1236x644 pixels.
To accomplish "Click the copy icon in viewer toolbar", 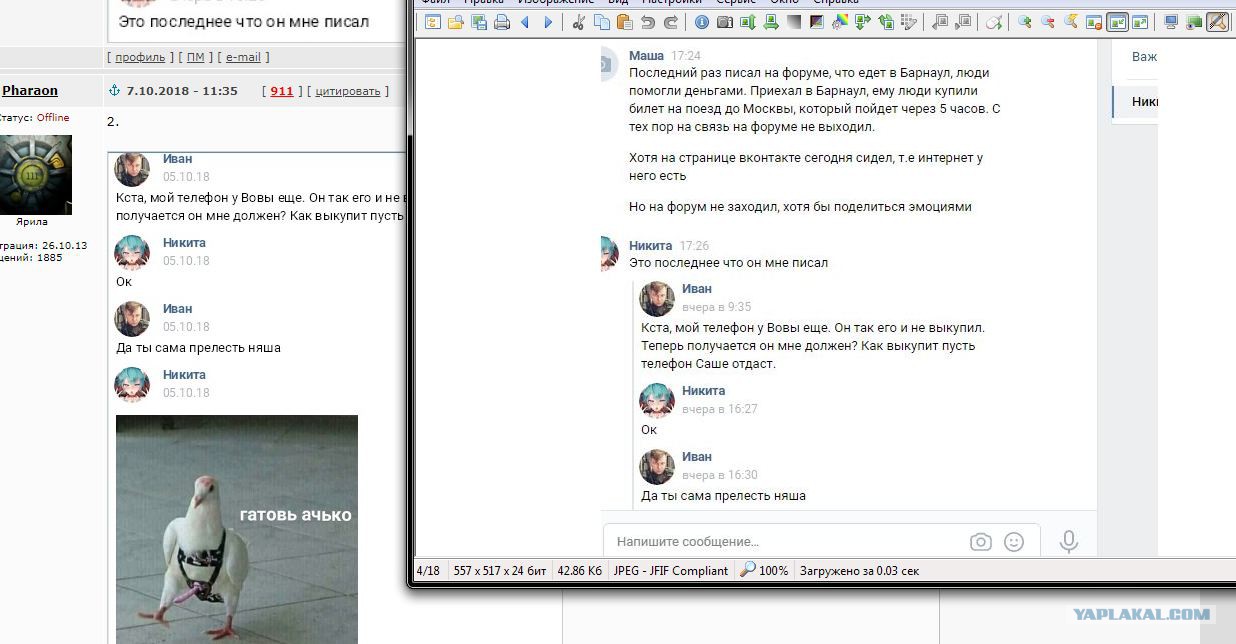I will [601, 21].
